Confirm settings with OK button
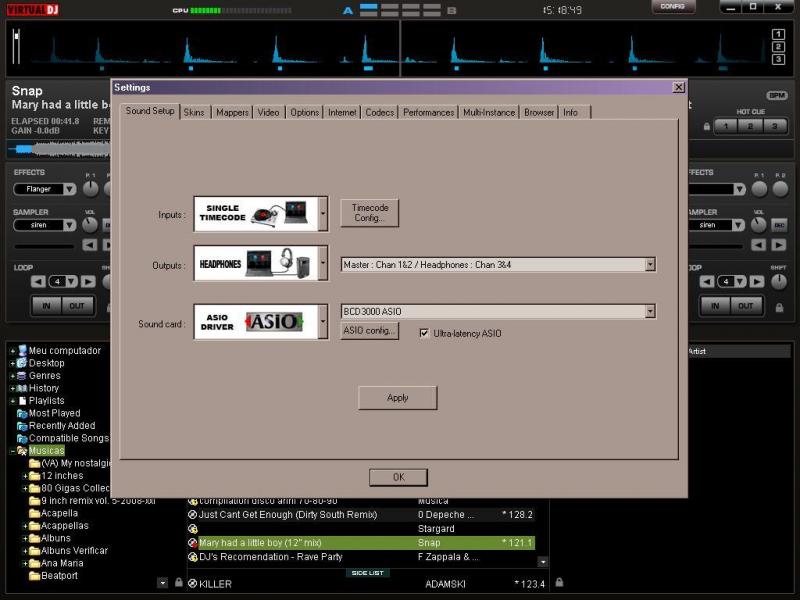800x600 pixels. coord(398,477)
